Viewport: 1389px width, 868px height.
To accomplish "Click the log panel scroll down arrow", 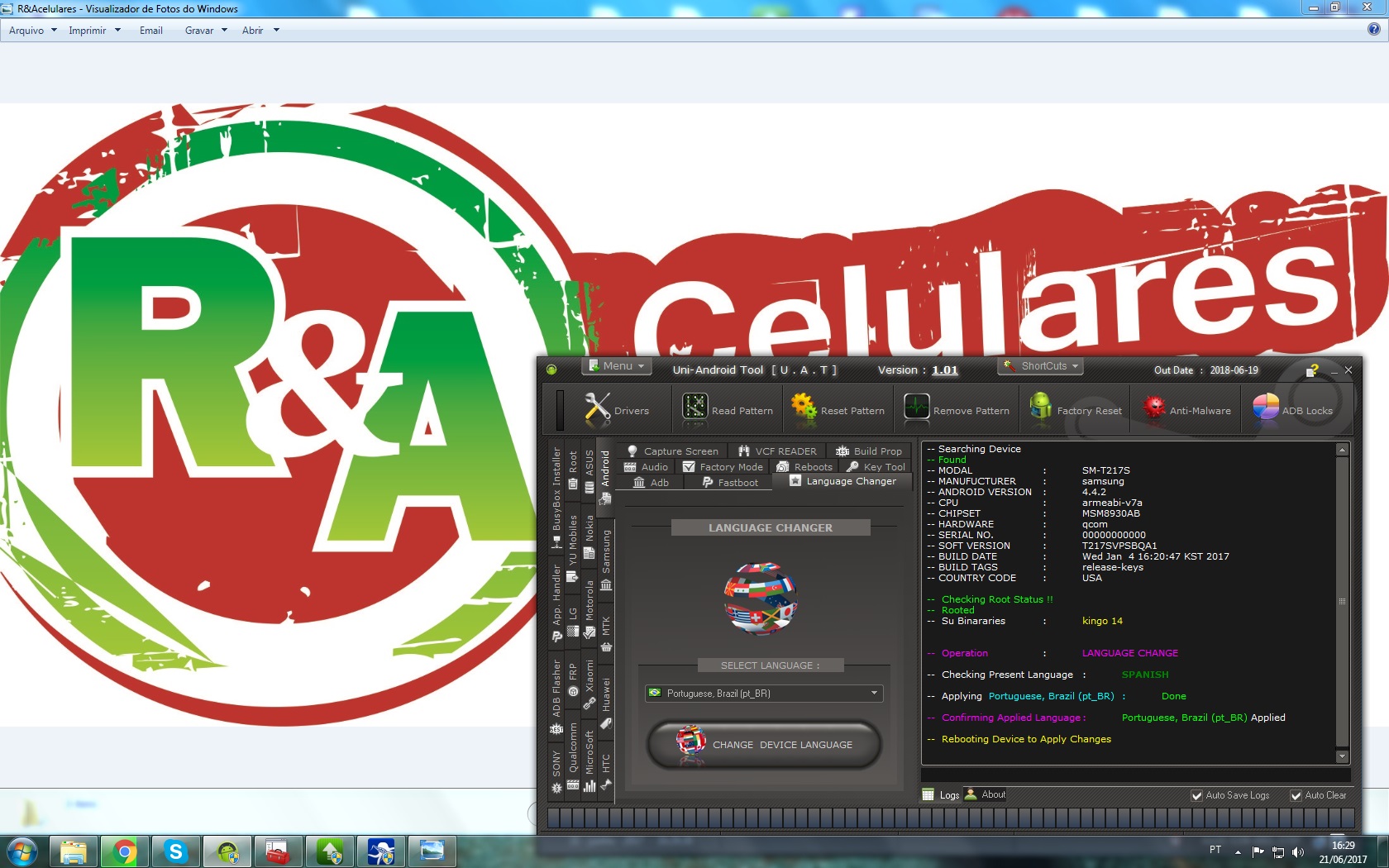I will pyautogui.click(x=1342, y=756).
